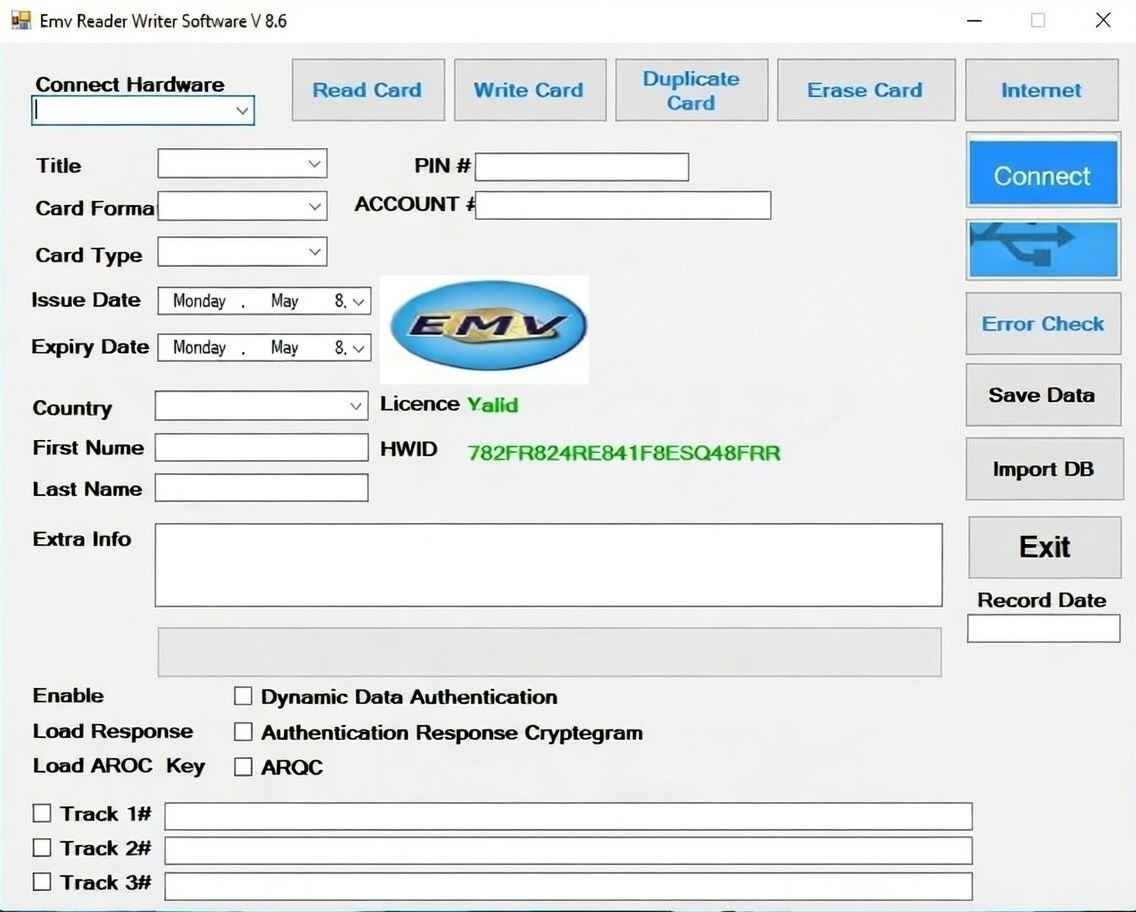
Task: Click the app icon in title bar
Action: [x=20, y=20]
